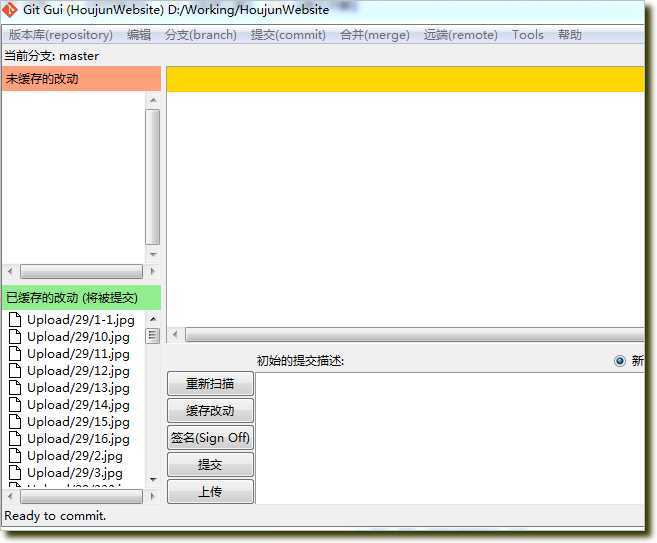Open the 远端(remote) menu
The image size is (657, 543).
pyautogui.click(x=460, y=35)
